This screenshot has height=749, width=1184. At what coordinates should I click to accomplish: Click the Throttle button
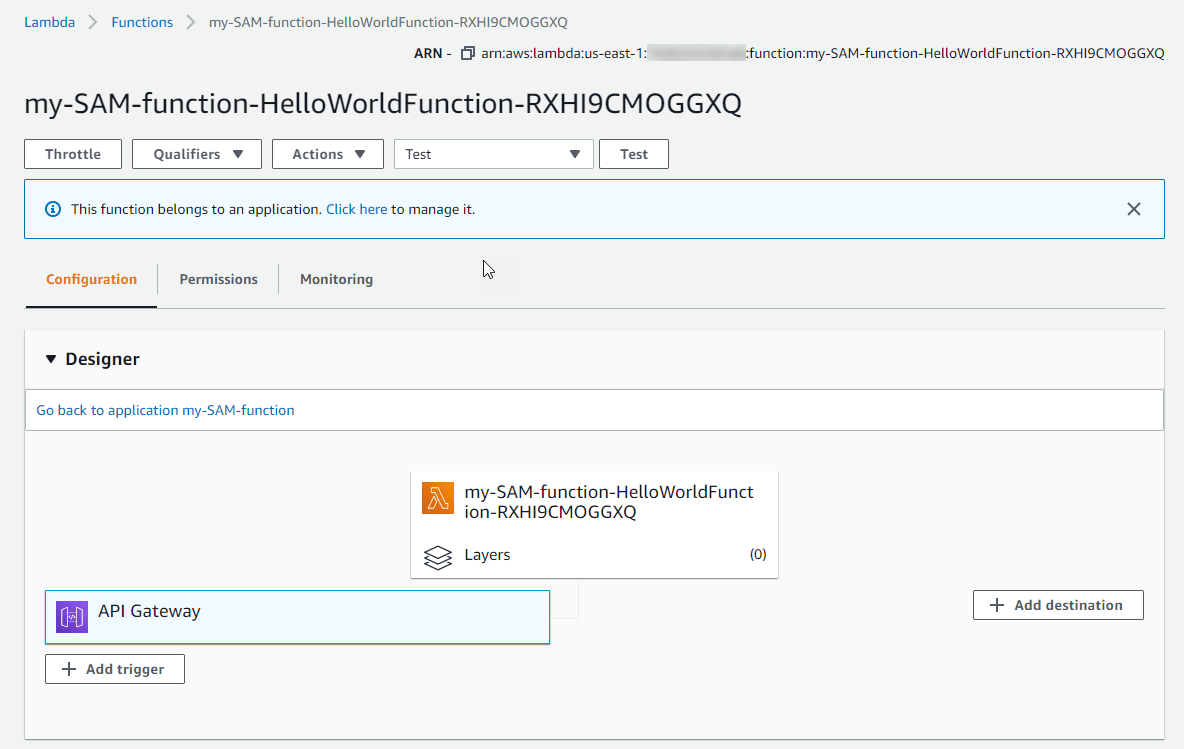(73, 154)
